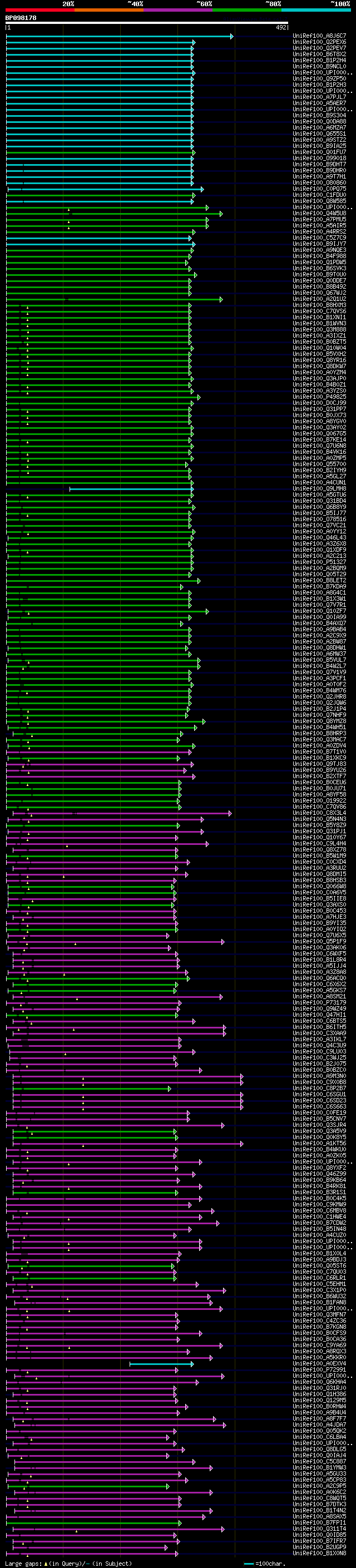
Task: Open hit UniRef100_Q1PDW5
Action: pyautogui.click(x=319, y=263)
